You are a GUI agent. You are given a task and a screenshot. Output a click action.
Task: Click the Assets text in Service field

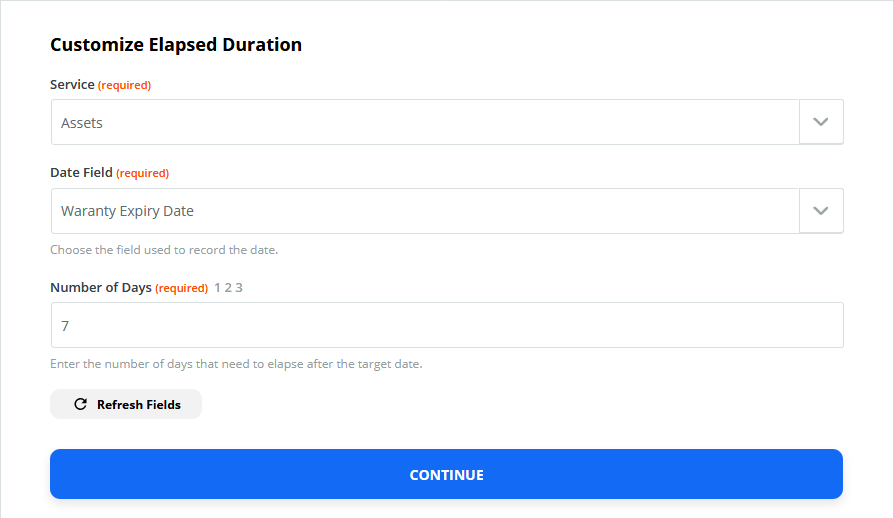[82, 123]
